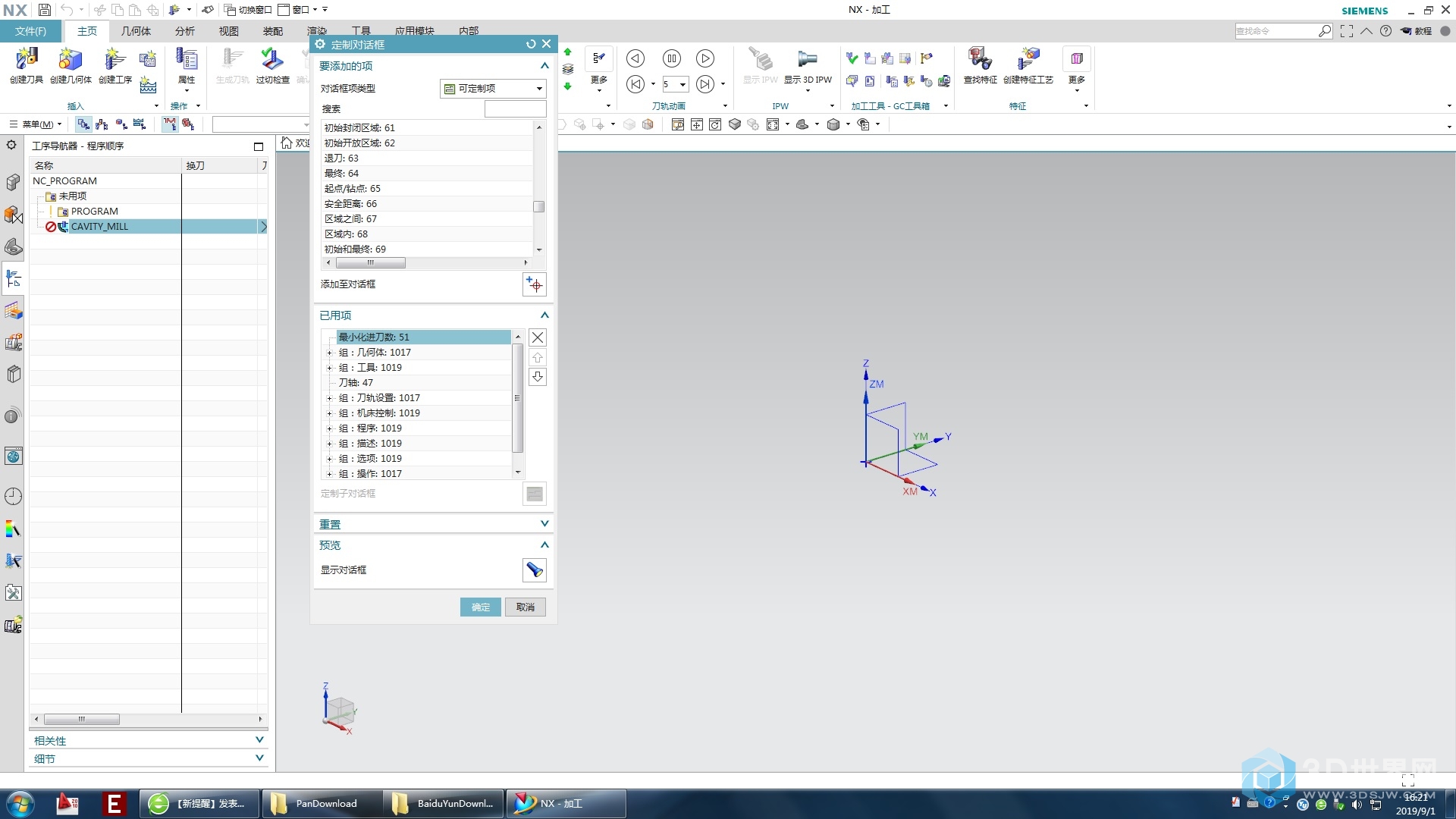
Task: Click the command finder search magnifier
Action: (x=1324, y=31)
